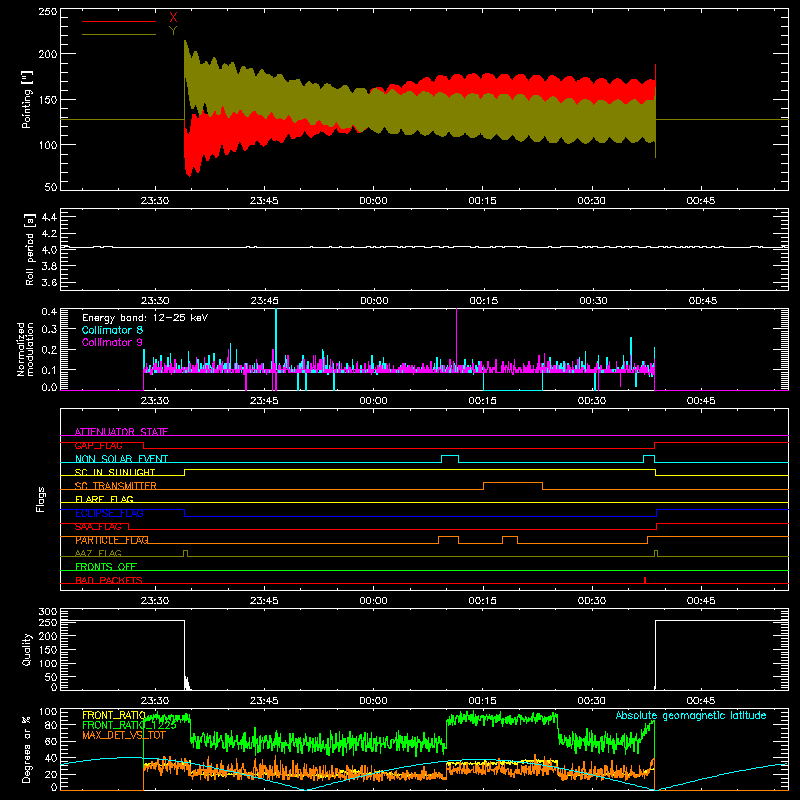
Task: Click the FLARE_FLAG label
Action: pos(104,499)
